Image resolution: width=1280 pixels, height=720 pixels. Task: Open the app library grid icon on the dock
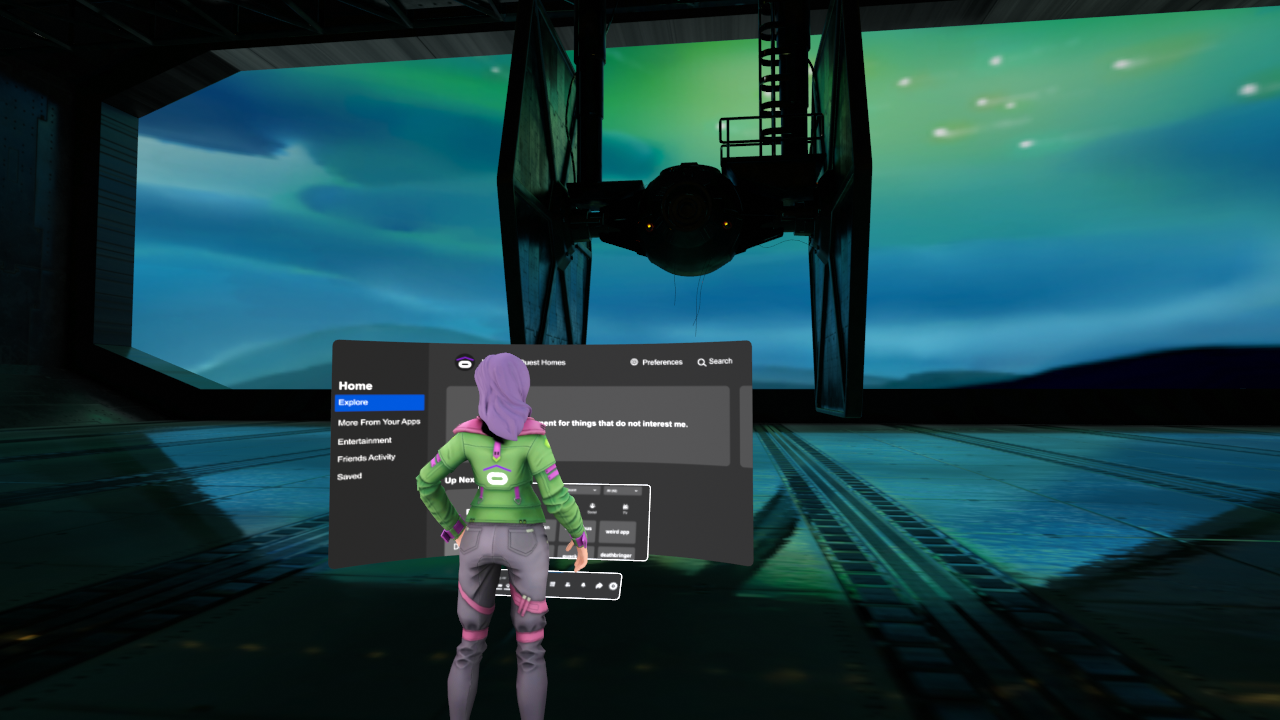pyautogui.click(x=554, y=583)
